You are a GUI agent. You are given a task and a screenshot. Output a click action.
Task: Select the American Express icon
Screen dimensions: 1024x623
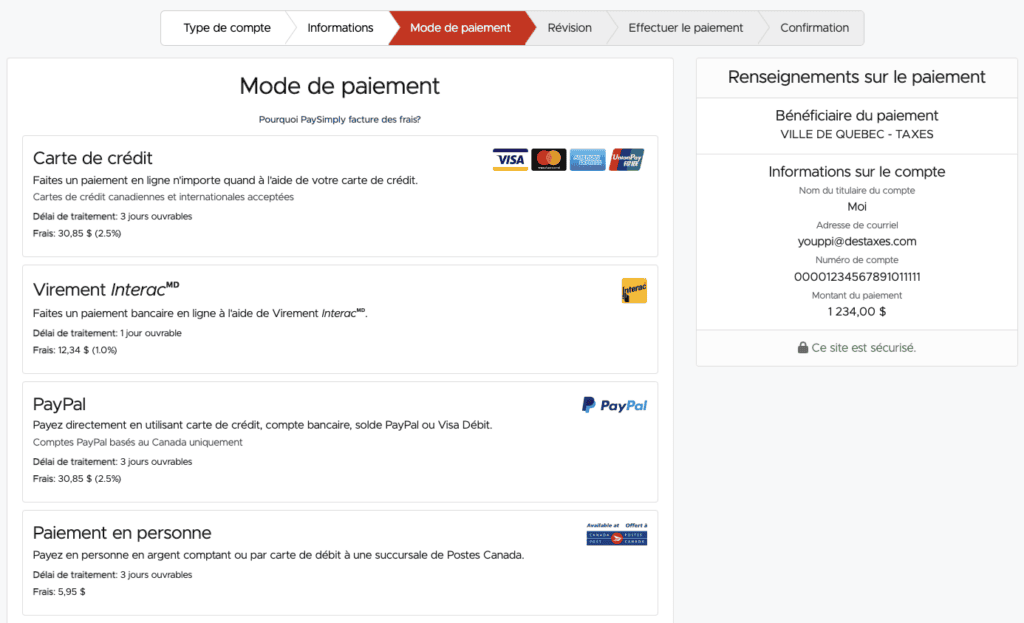point(587,159)
